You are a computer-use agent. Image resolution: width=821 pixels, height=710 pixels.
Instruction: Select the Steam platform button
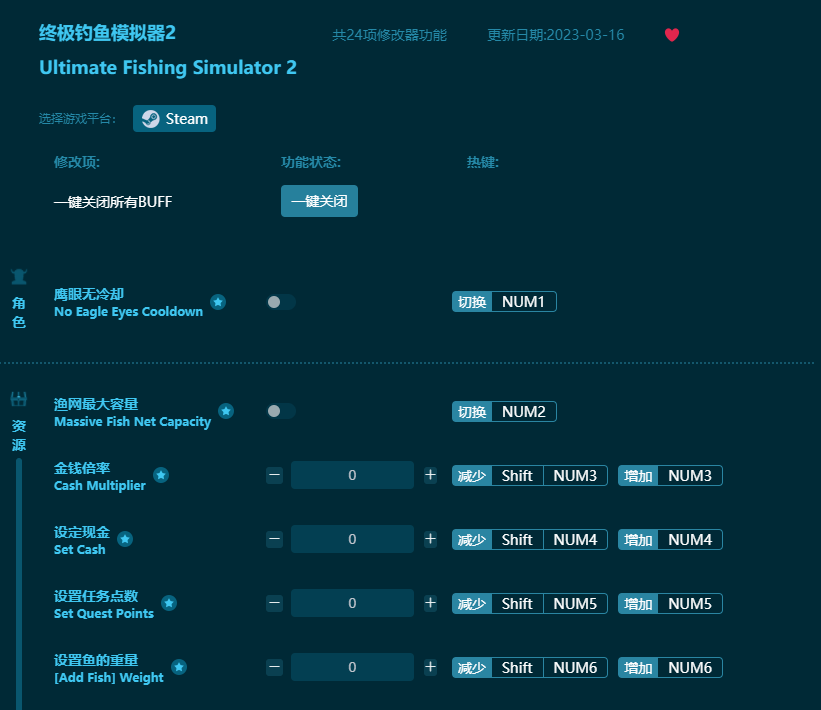click(x=174, y=119)
